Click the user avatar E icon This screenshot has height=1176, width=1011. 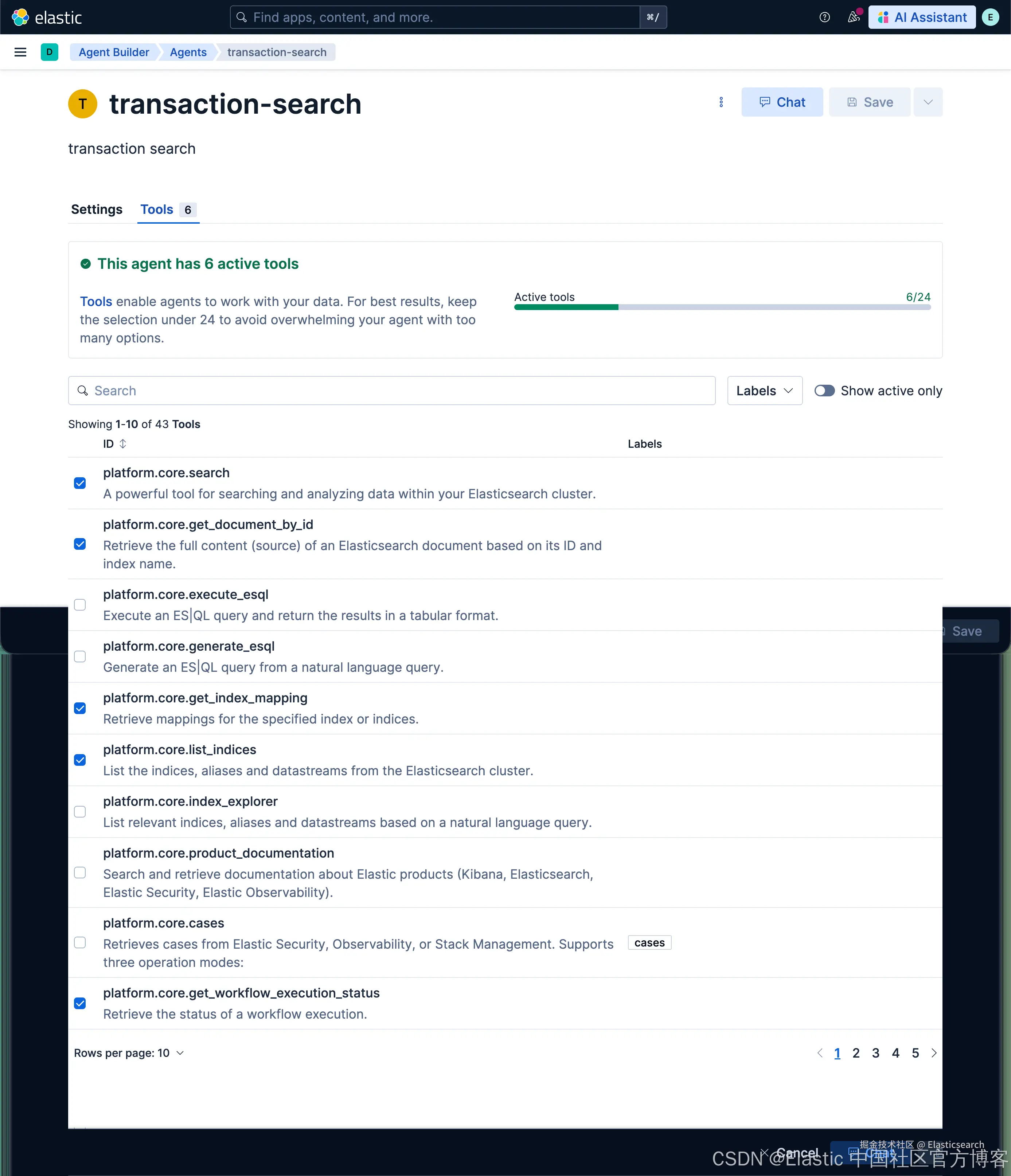pyautogui.click(x=990, y=17)
